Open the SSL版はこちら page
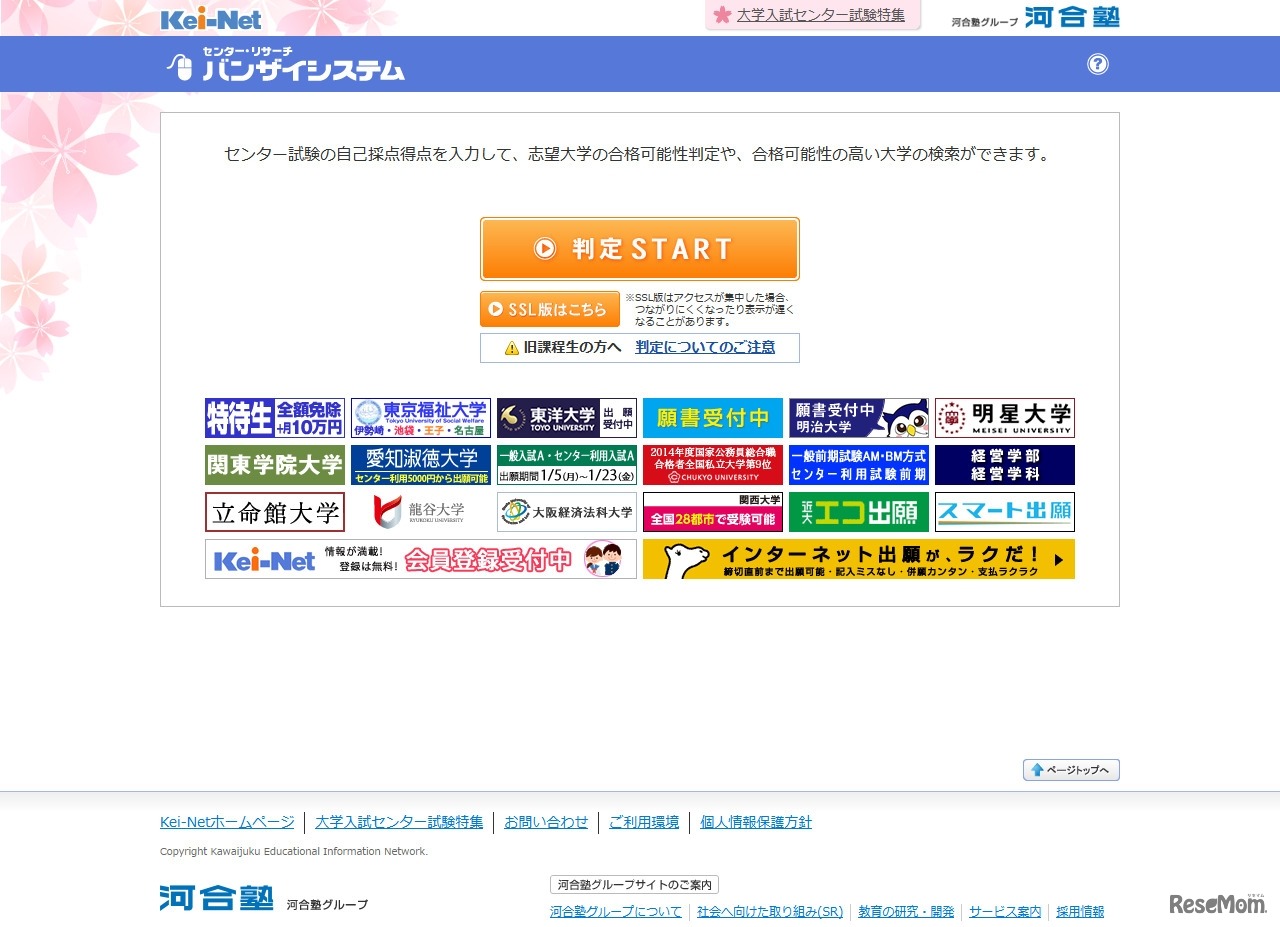 [x=549, y=308]
